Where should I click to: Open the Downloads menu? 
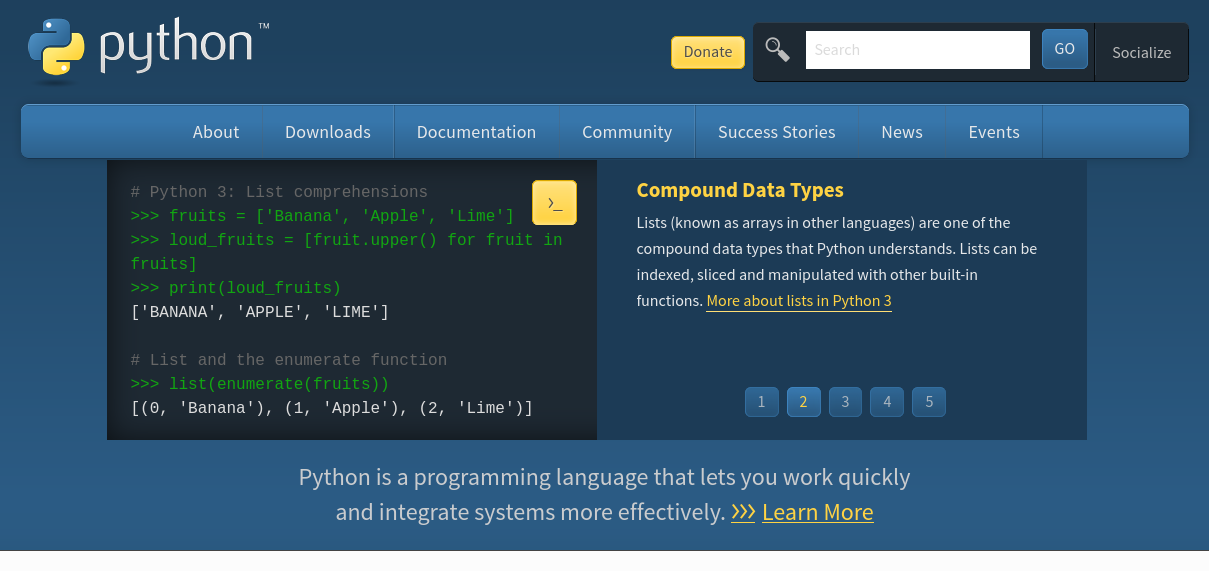(328, 132)
